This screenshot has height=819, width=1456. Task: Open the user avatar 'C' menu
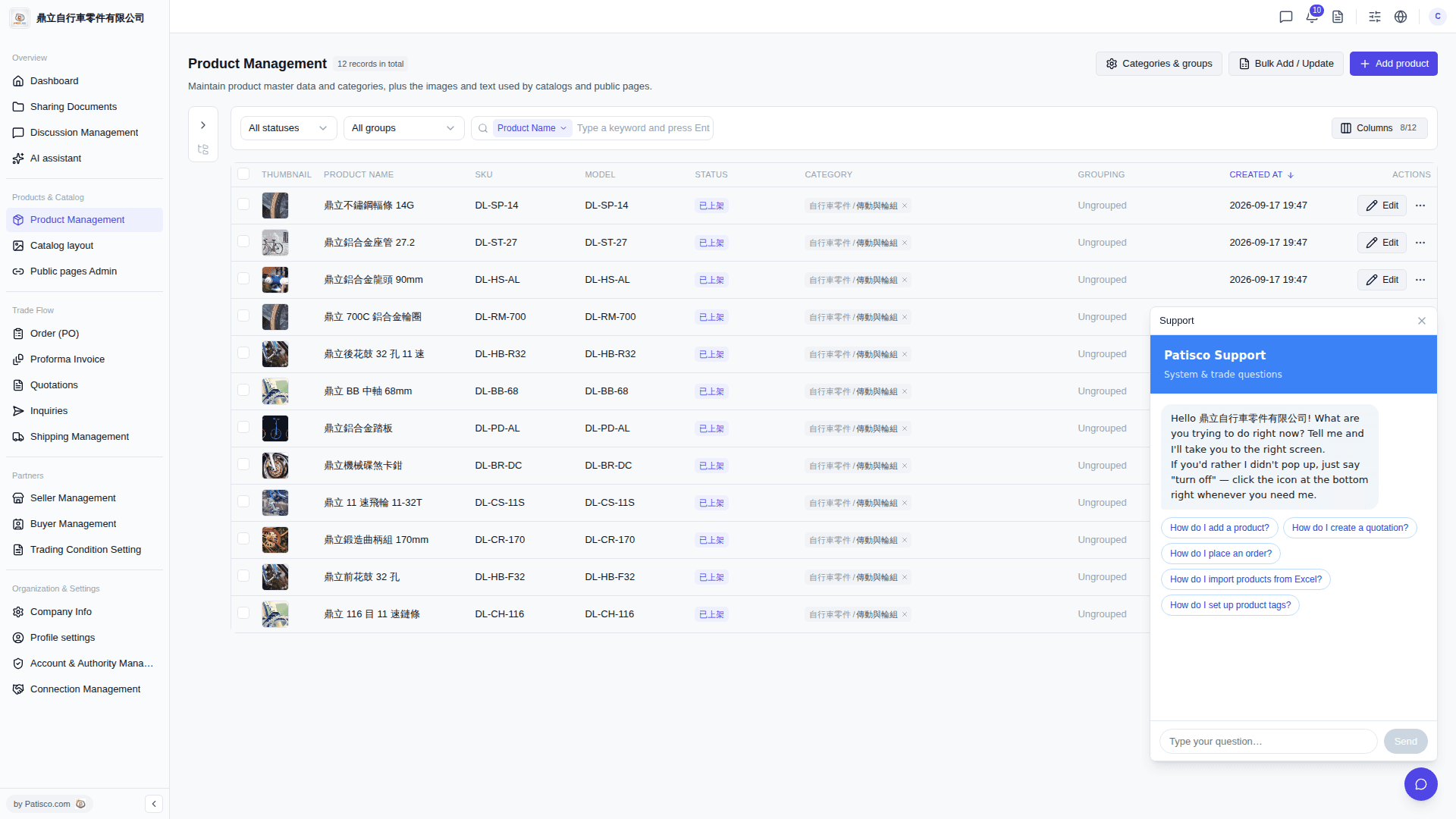[x=1438, y=17]
